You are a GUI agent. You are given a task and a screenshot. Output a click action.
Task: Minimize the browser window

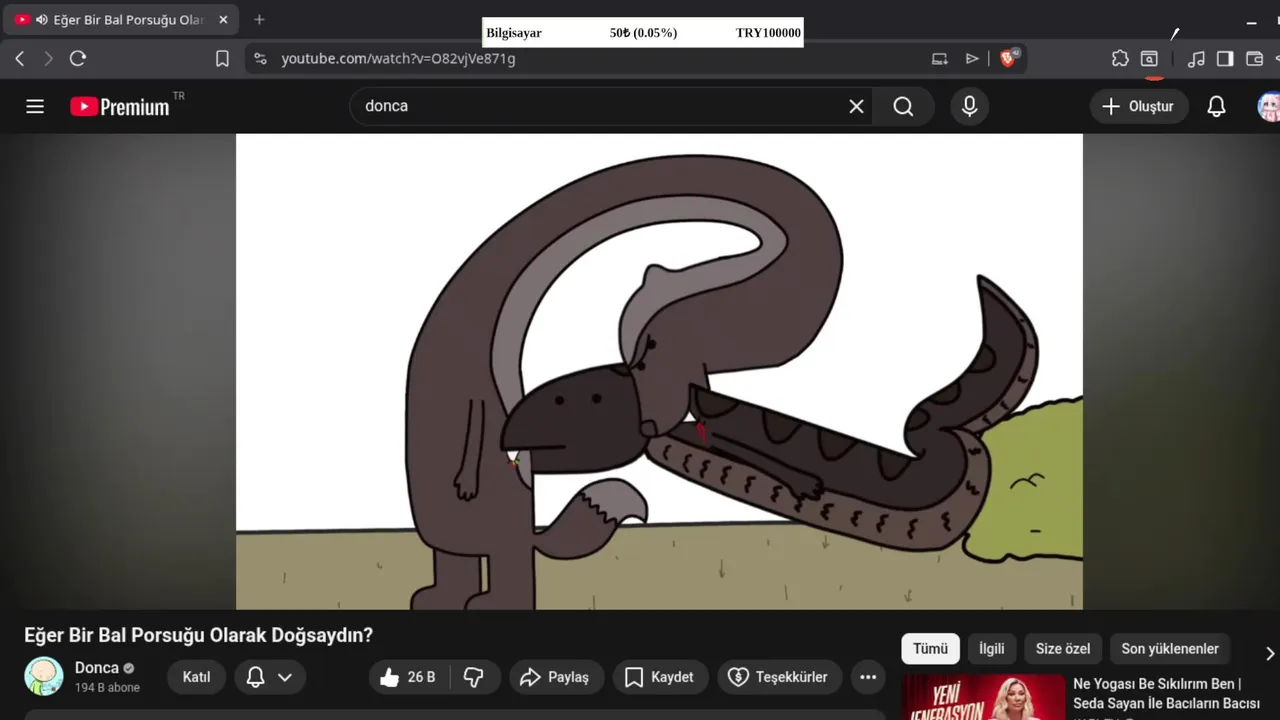tap(1251, 22)
